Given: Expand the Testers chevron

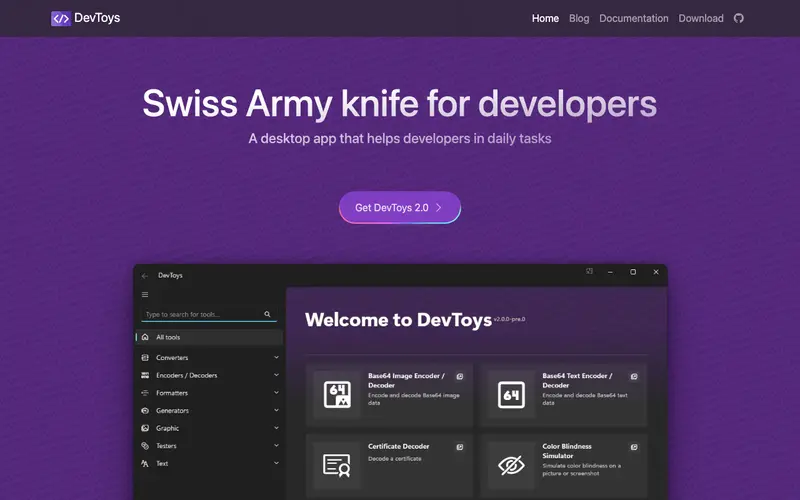Looking at the screenshot, I should click(276, 445).
